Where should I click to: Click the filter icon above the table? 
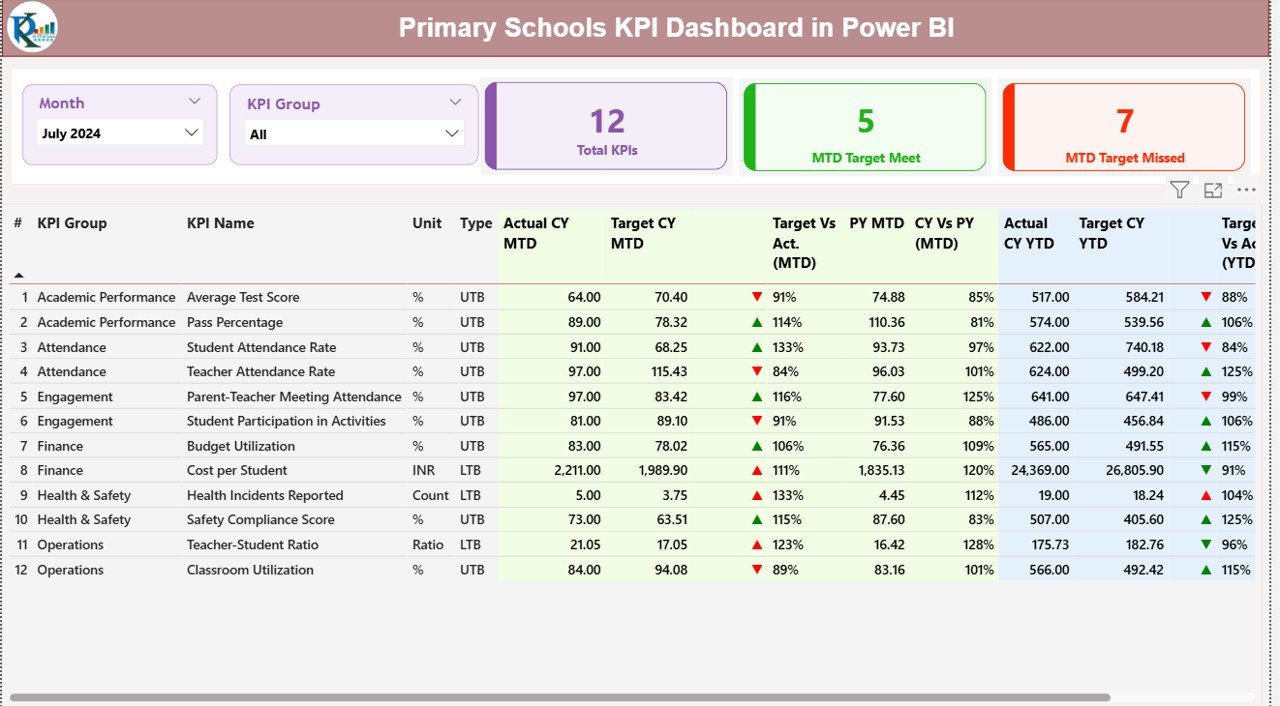1179,189
